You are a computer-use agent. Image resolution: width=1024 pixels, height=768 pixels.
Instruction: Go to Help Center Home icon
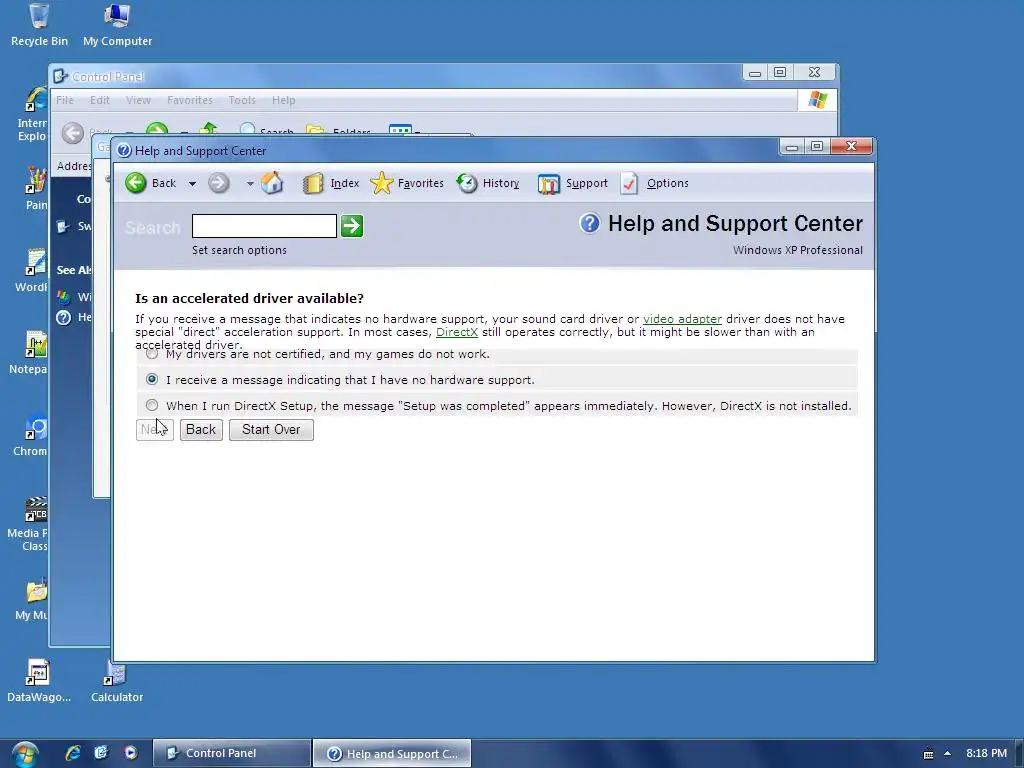click(272, 183)
